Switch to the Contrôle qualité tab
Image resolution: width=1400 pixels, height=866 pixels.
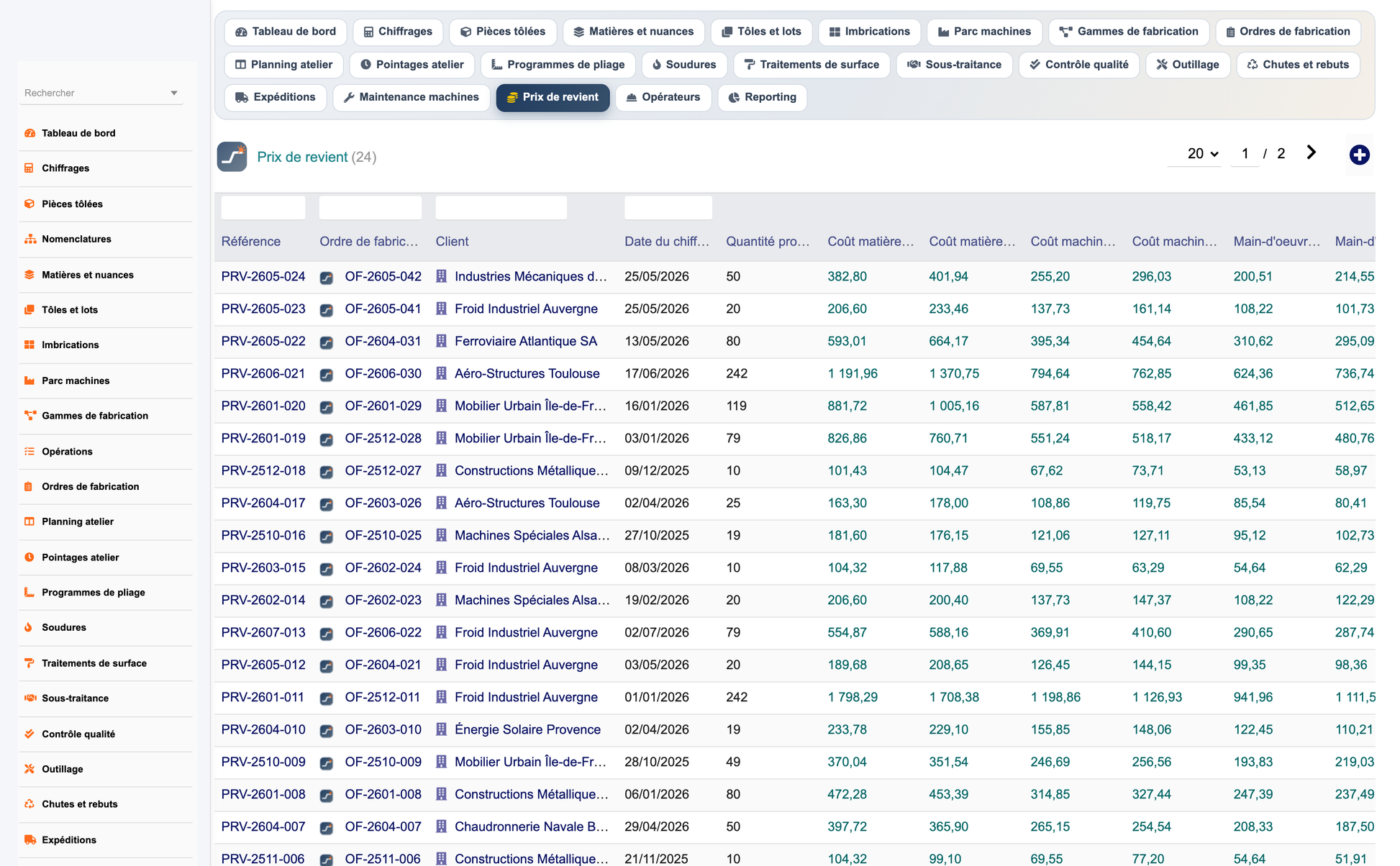(x=1079, y=65)
